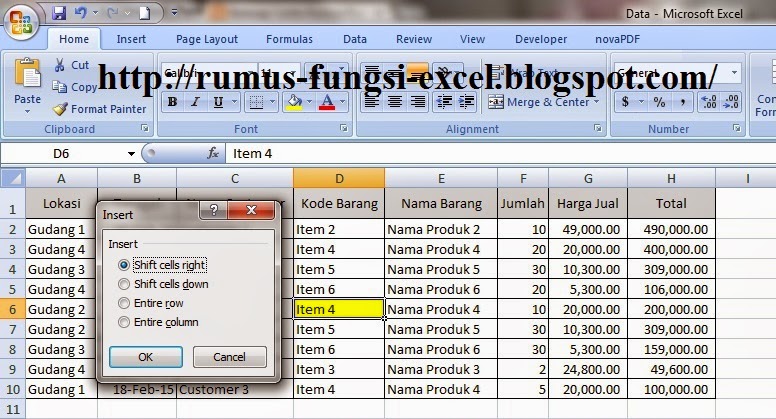Open Clipboard group dialog launcher

145,129
